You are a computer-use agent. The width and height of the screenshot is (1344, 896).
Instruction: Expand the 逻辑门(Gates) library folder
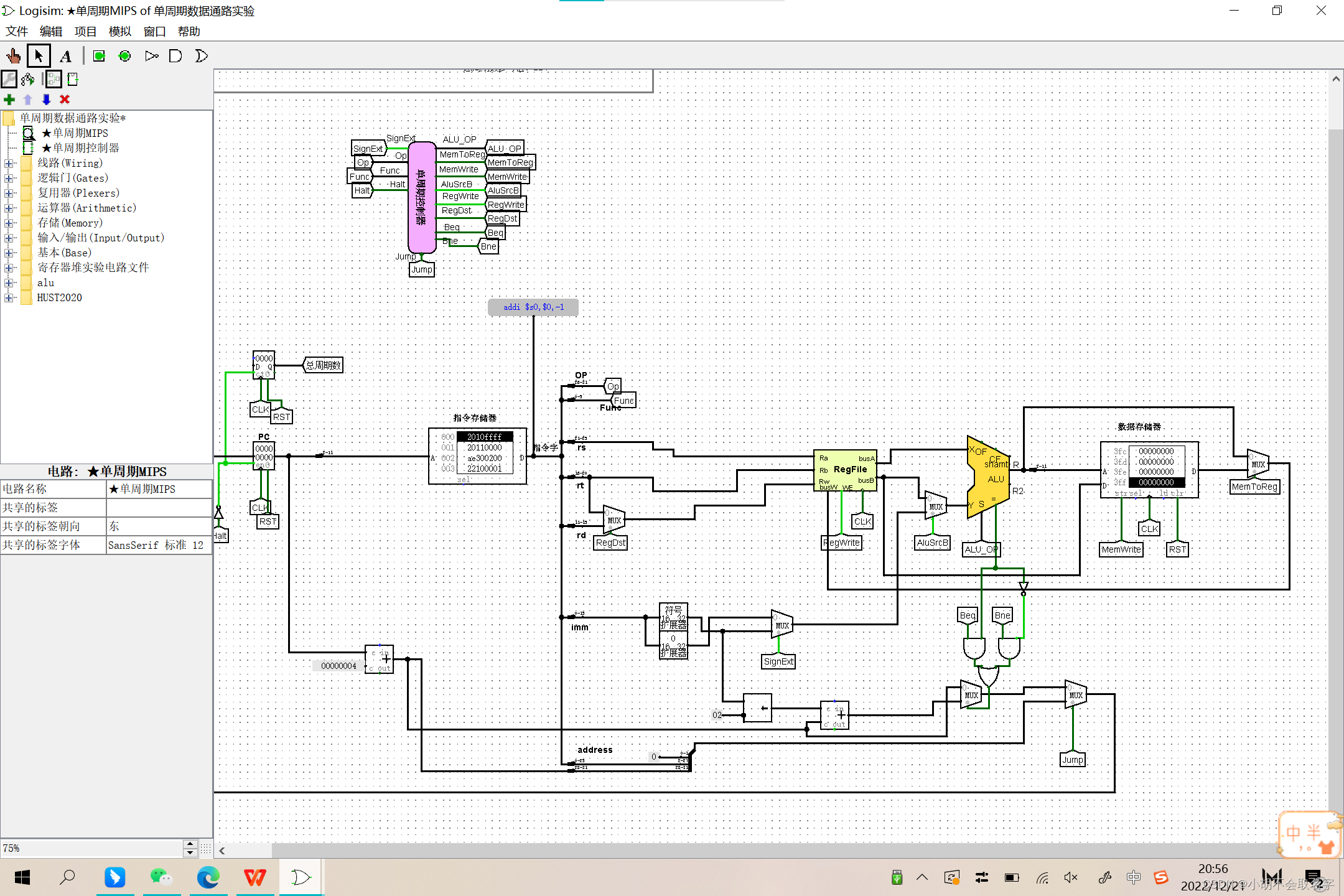(9, 178)
